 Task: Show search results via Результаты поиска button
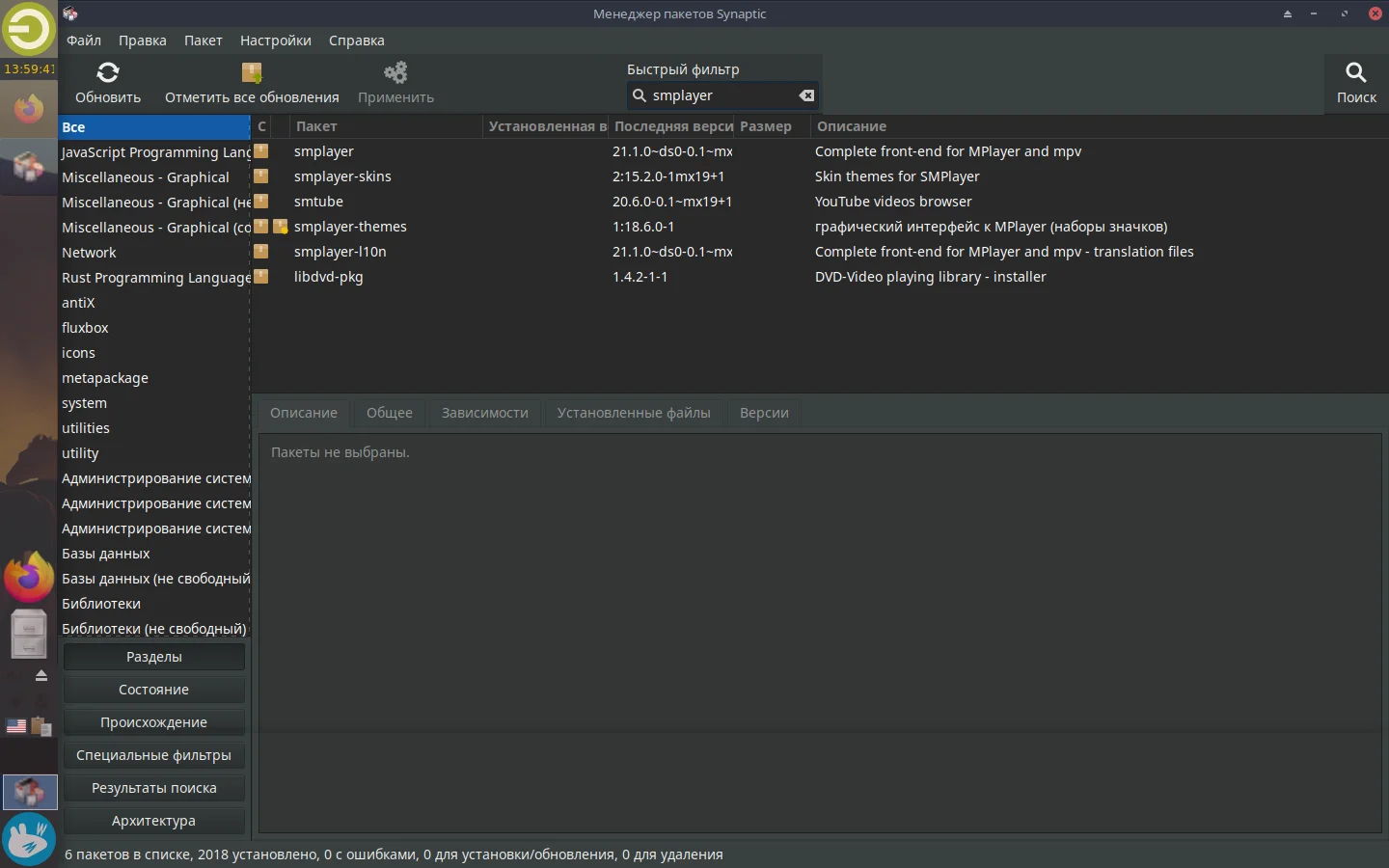[x=153, y=788]
